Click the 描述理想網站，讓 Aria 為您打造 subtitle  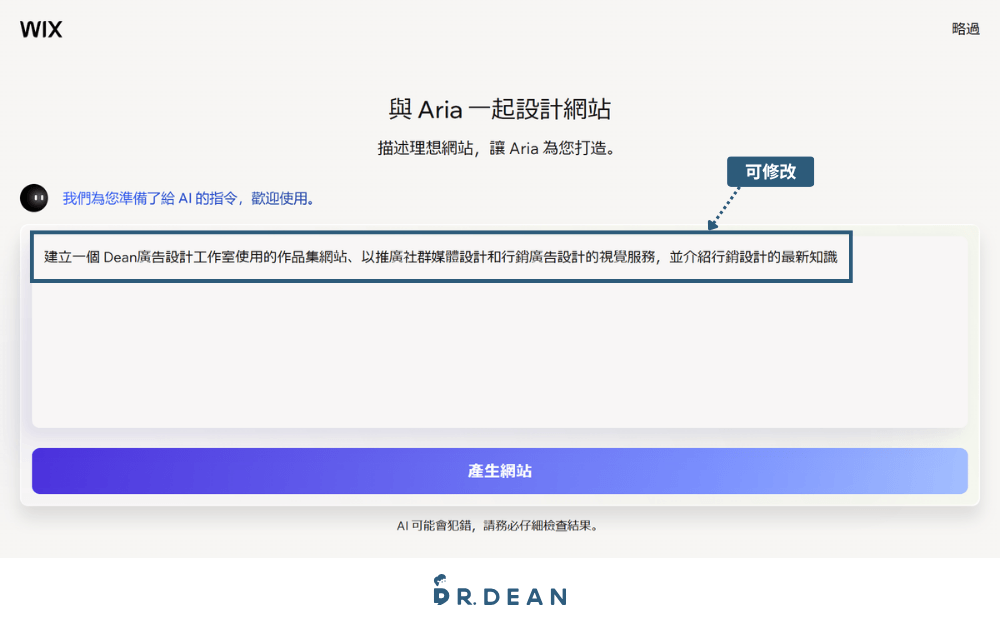point(497,148)
